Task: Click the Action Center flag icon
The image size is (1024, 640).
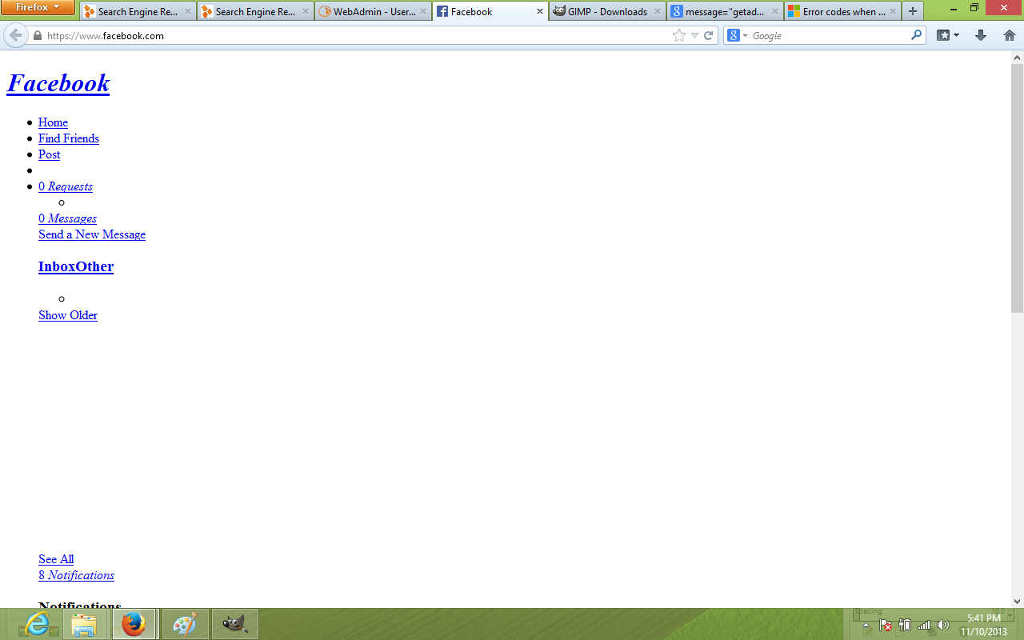Action: click(886, 625)
